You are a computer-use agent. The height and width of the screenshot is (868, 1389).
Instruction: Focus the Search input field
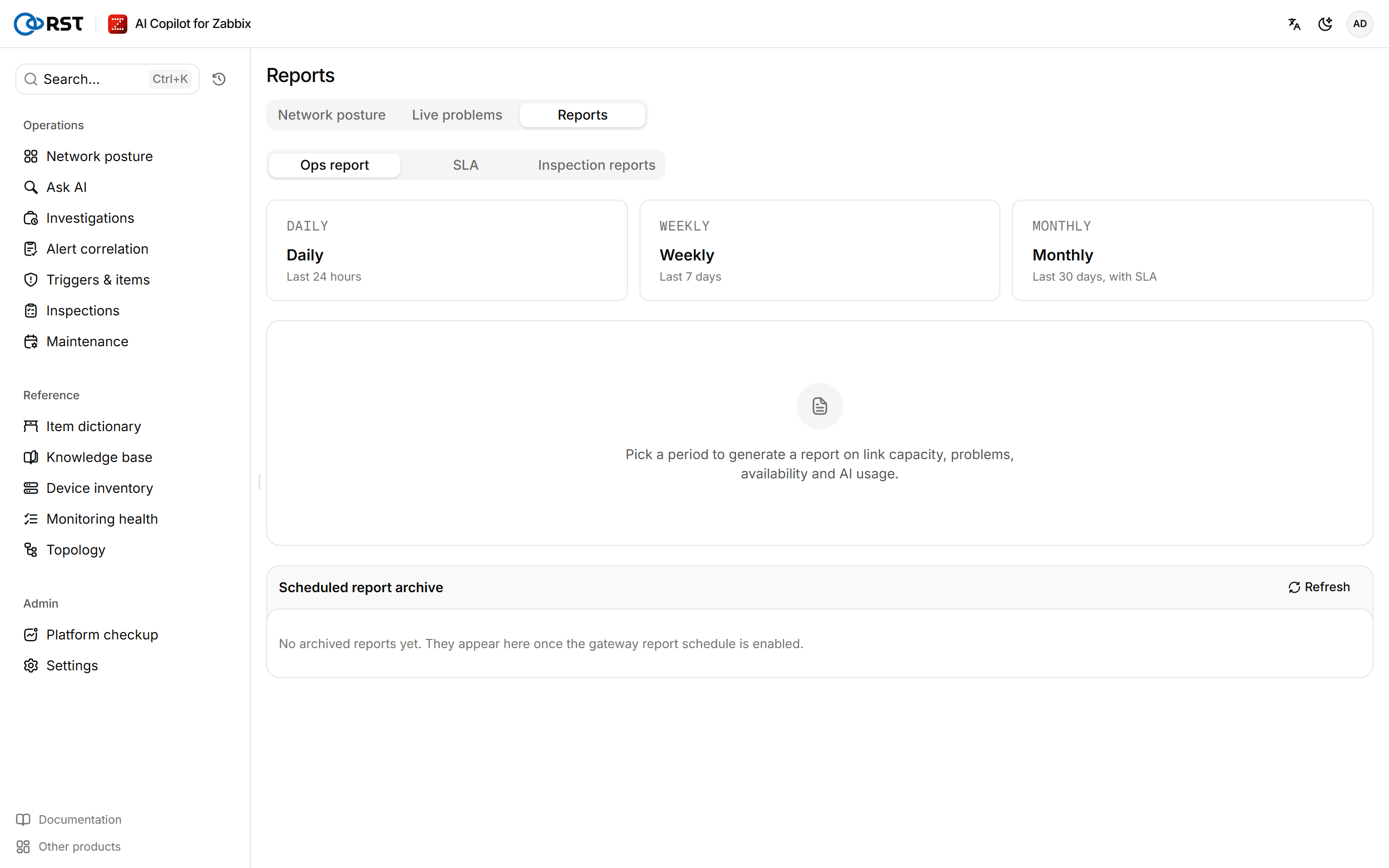(108, 79)
